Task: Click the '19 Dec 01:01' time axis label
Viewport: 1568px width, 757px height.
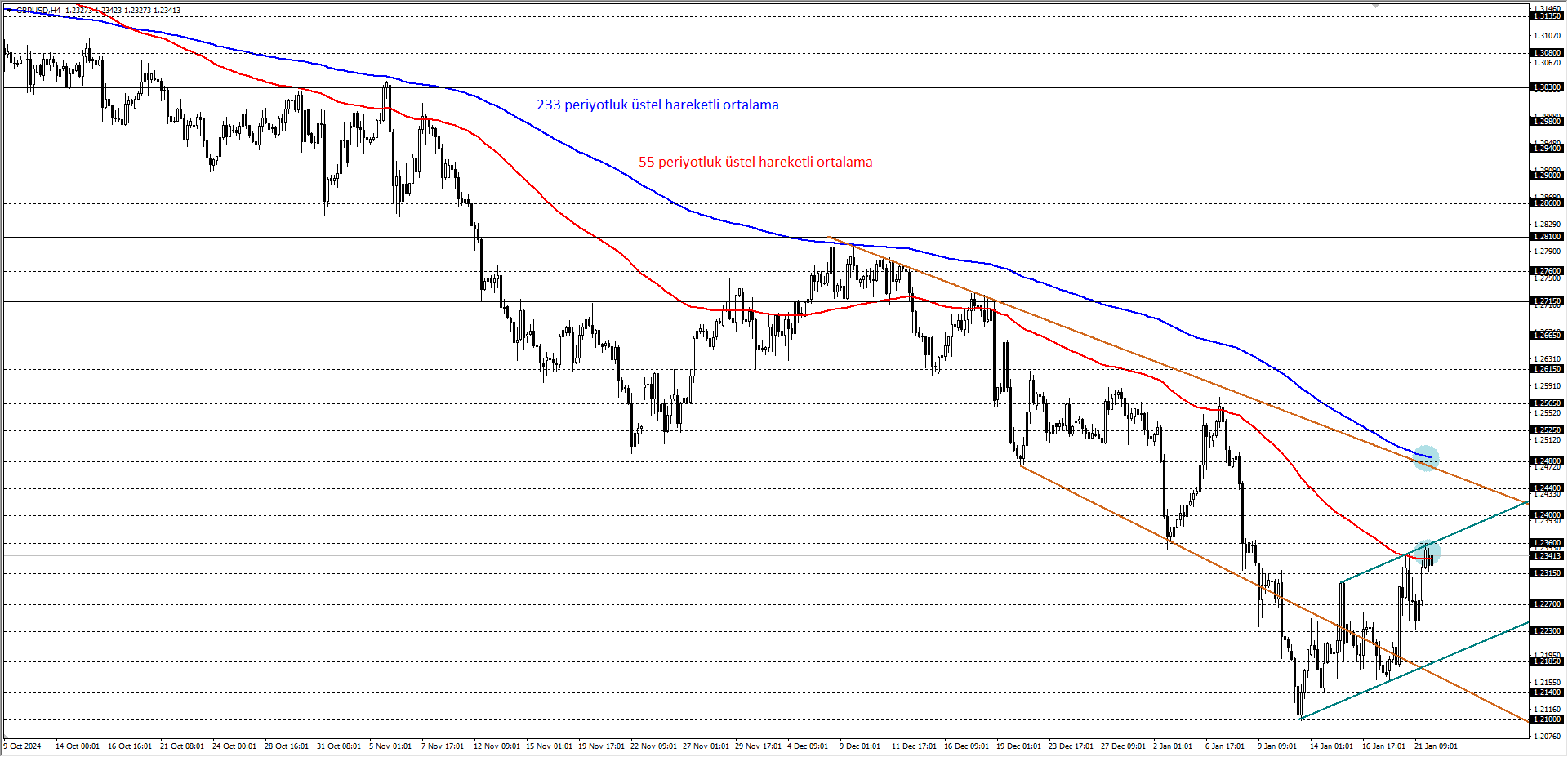Action: coord(1018,746)
